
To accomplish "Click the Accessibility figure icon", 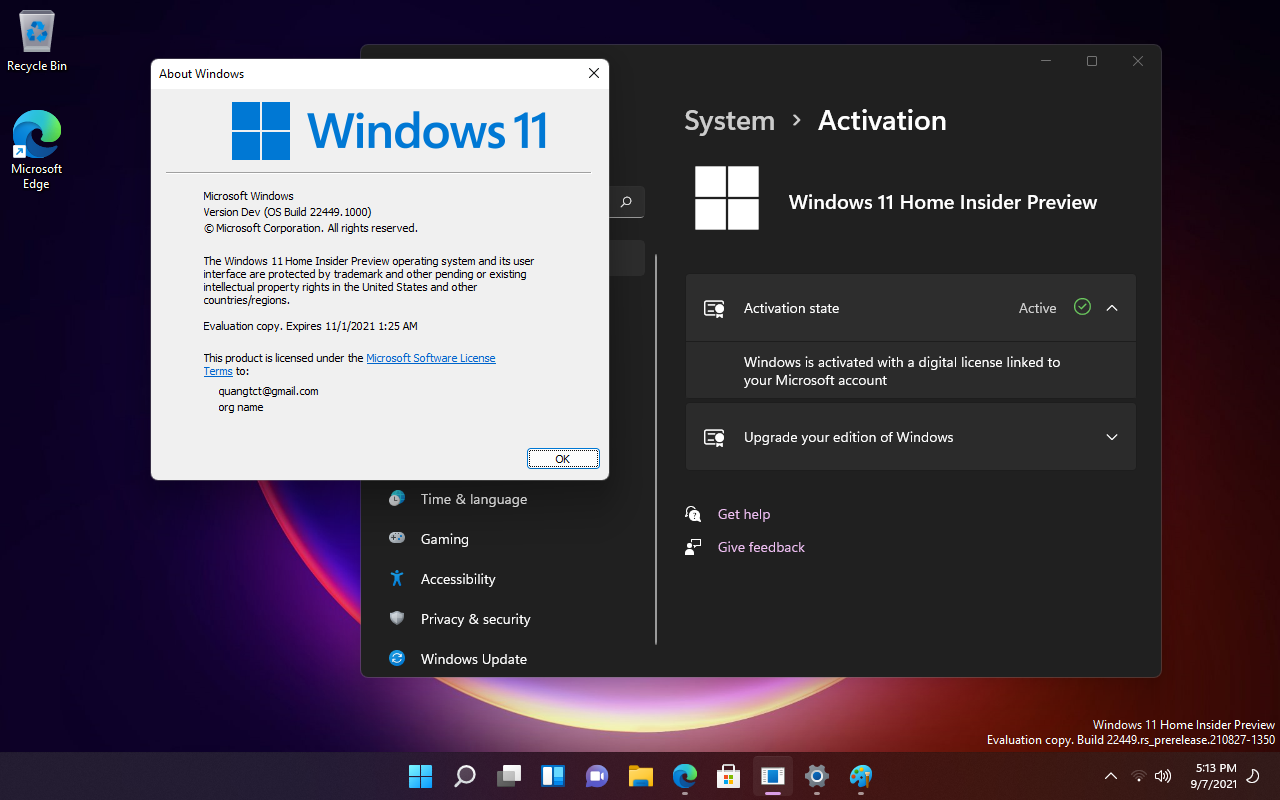I will pyautogui.click(x=397, y=578).
